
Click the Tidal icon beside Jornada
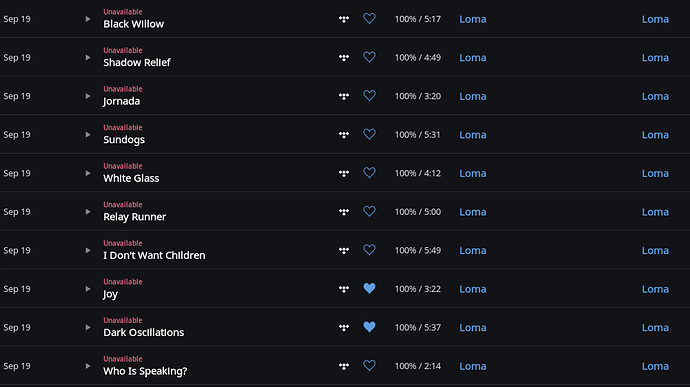[x=344, y=96]
